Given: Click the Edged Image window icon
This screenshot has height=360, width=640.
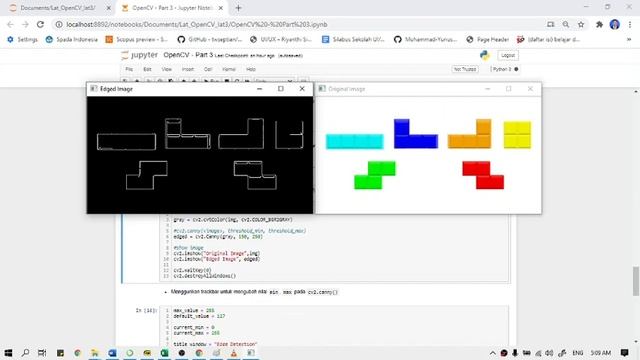Looking at the screenshot, I should click(x=94, y=89).
